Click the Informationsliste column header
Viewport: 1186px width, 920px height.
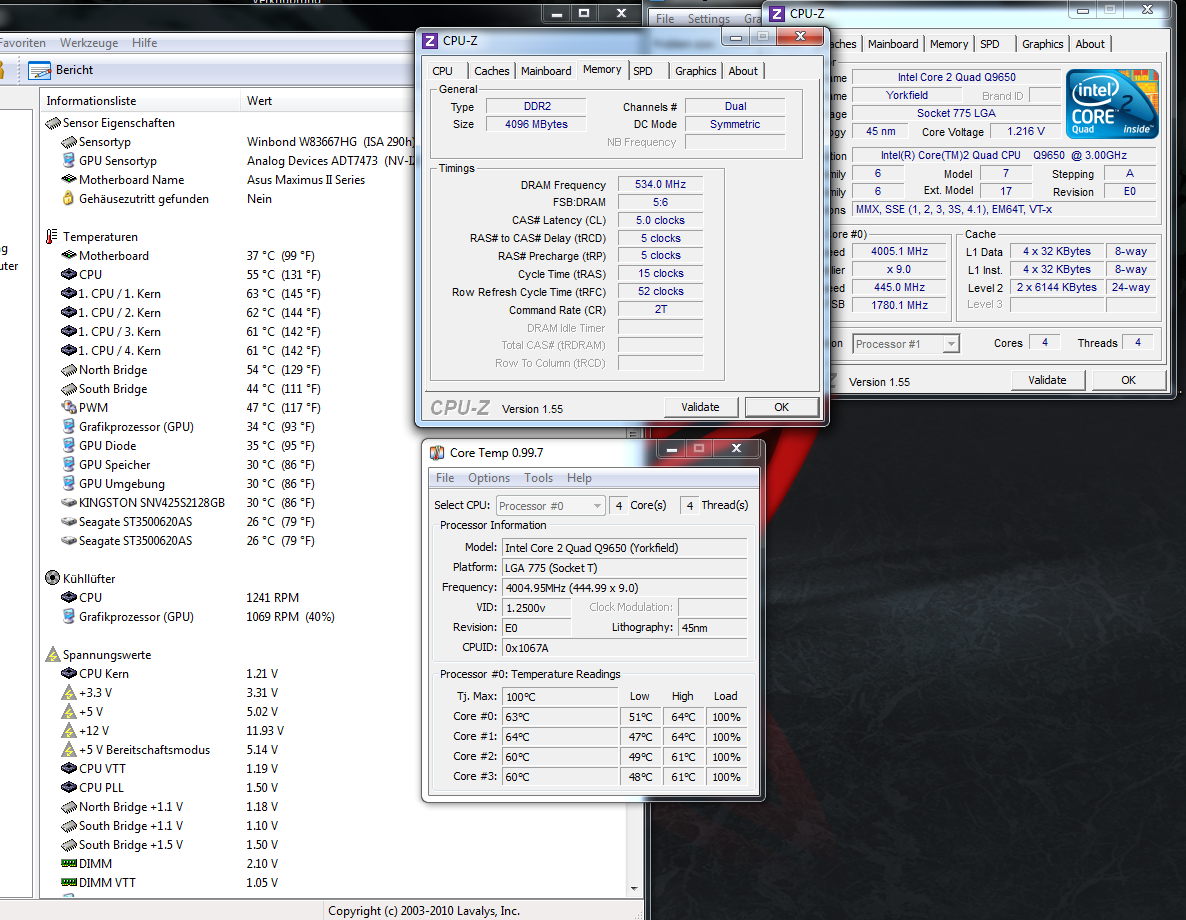tap(140, 101)
